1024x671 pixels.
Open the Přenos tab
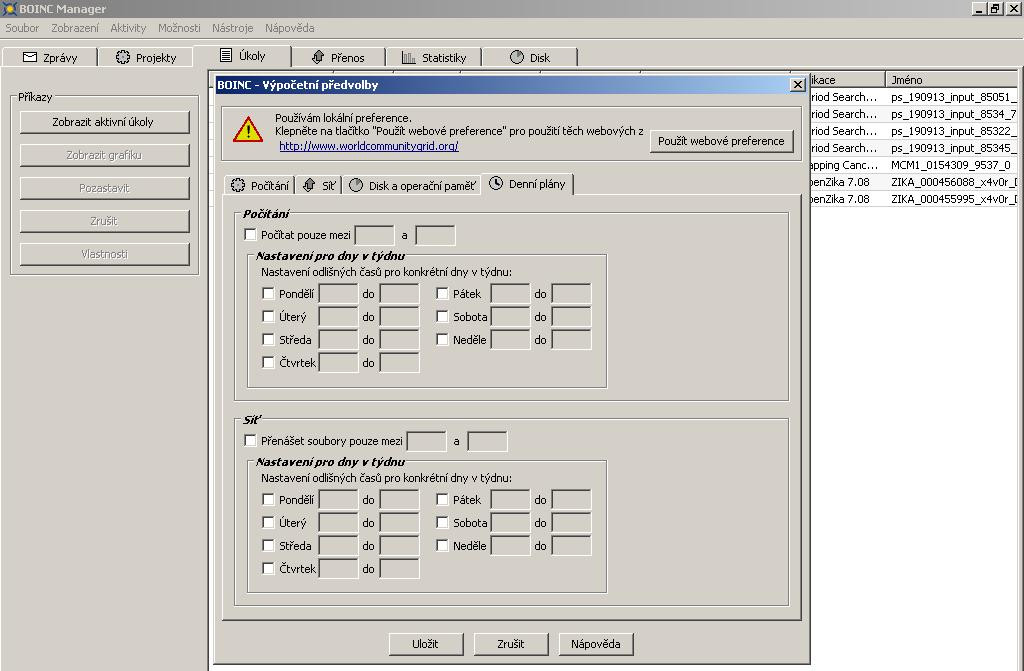click(x=338, y=57)
